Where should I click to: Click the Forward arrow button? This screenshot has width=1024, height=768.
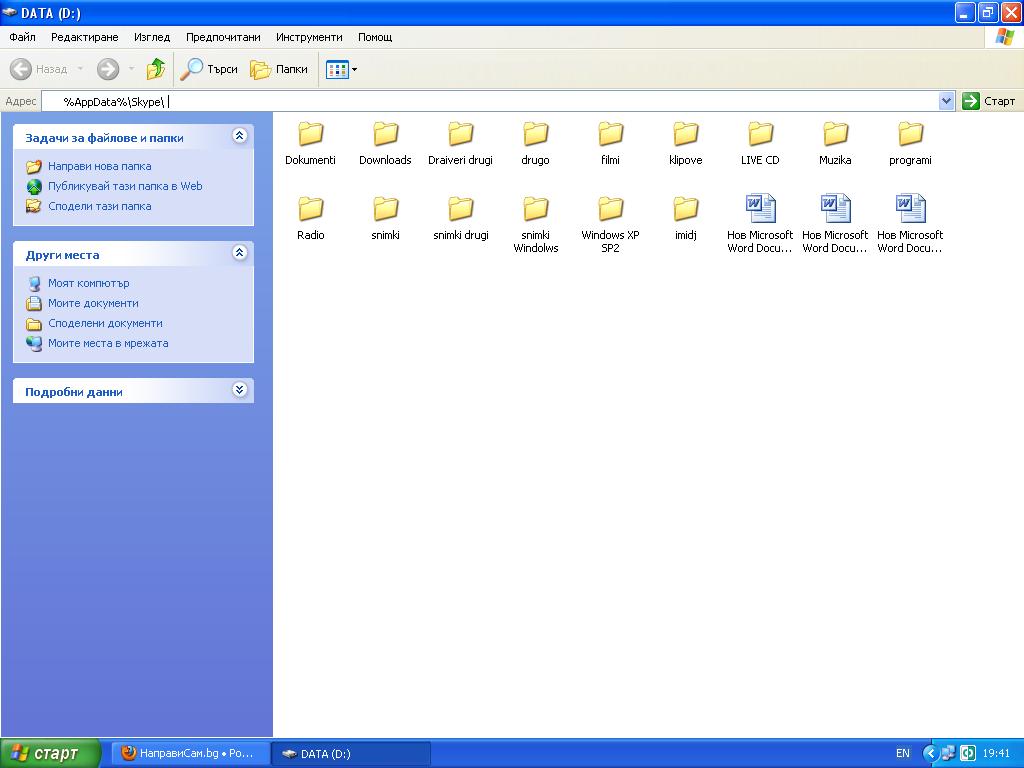point(108,69)
